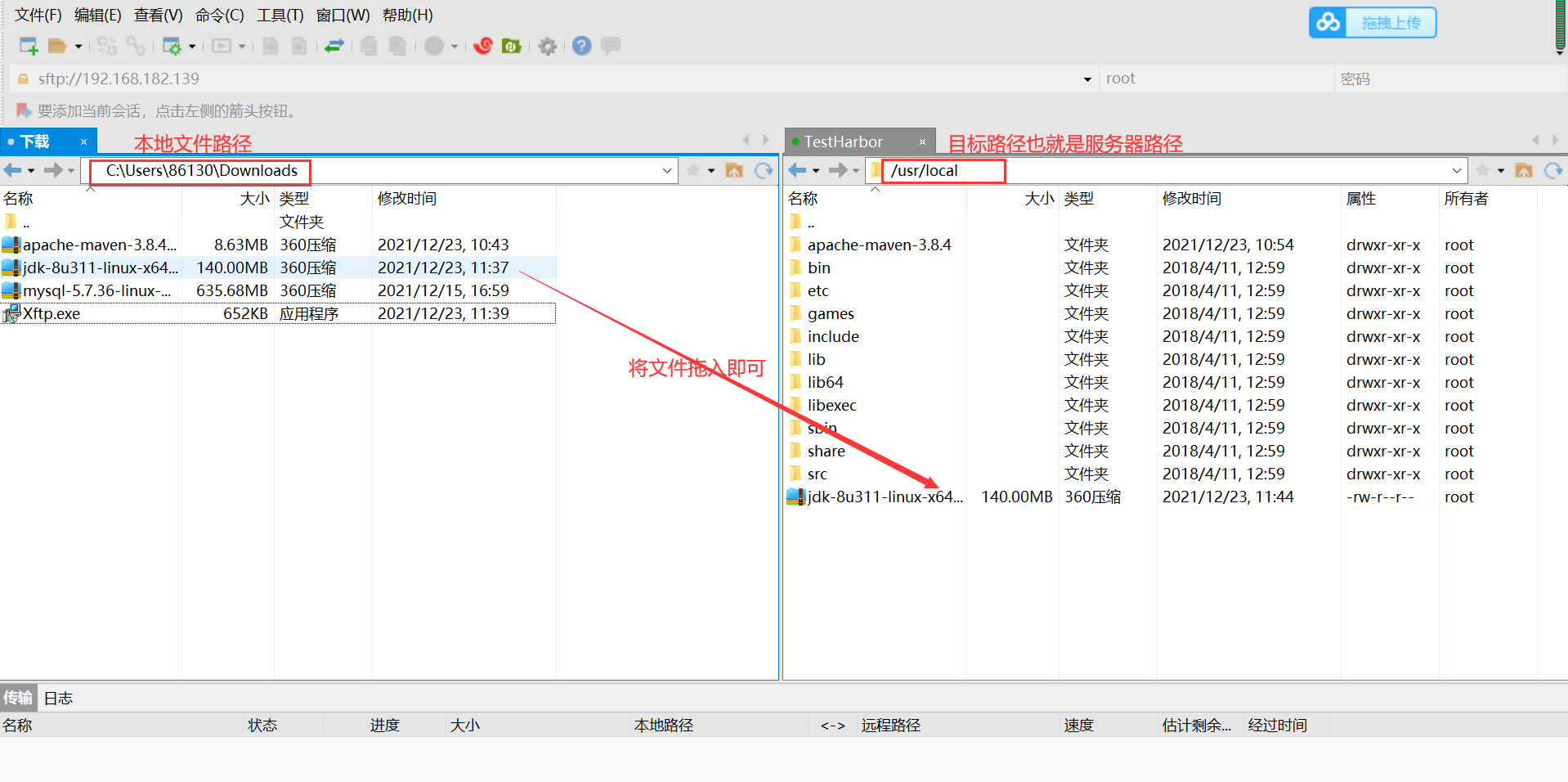Click the New Session toolbar icon
Image resolution: width=1568 pixels, height=782 pixels.
(29, 46)
